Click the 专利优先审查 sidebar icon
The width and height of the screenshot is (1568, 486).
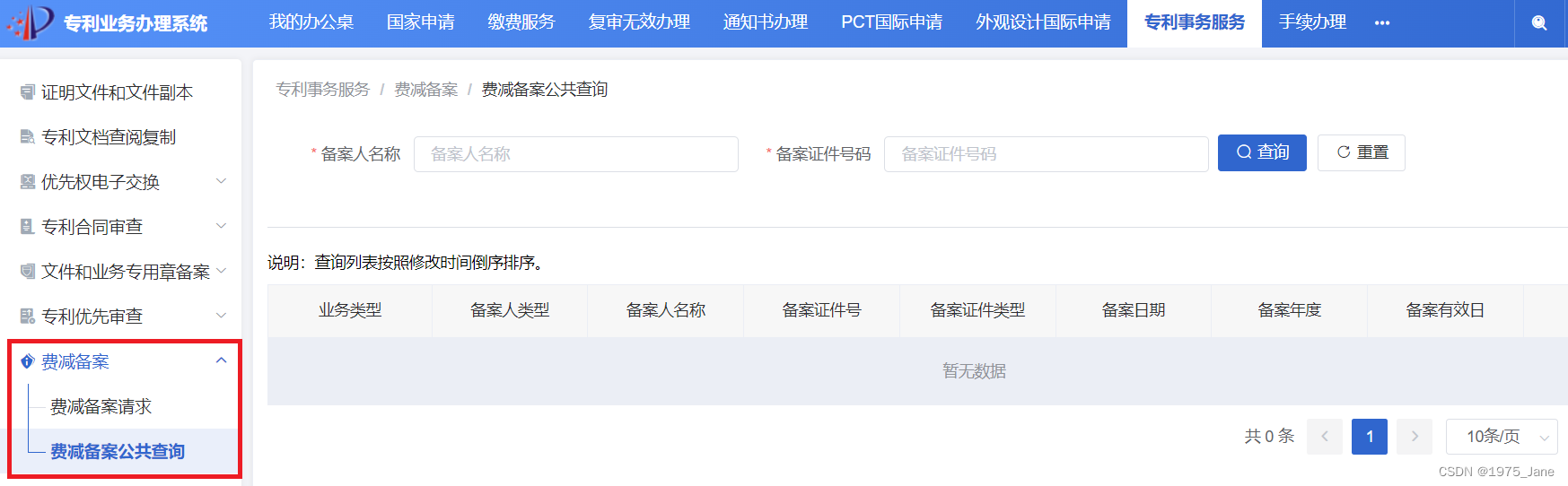(x=28, y=317)
